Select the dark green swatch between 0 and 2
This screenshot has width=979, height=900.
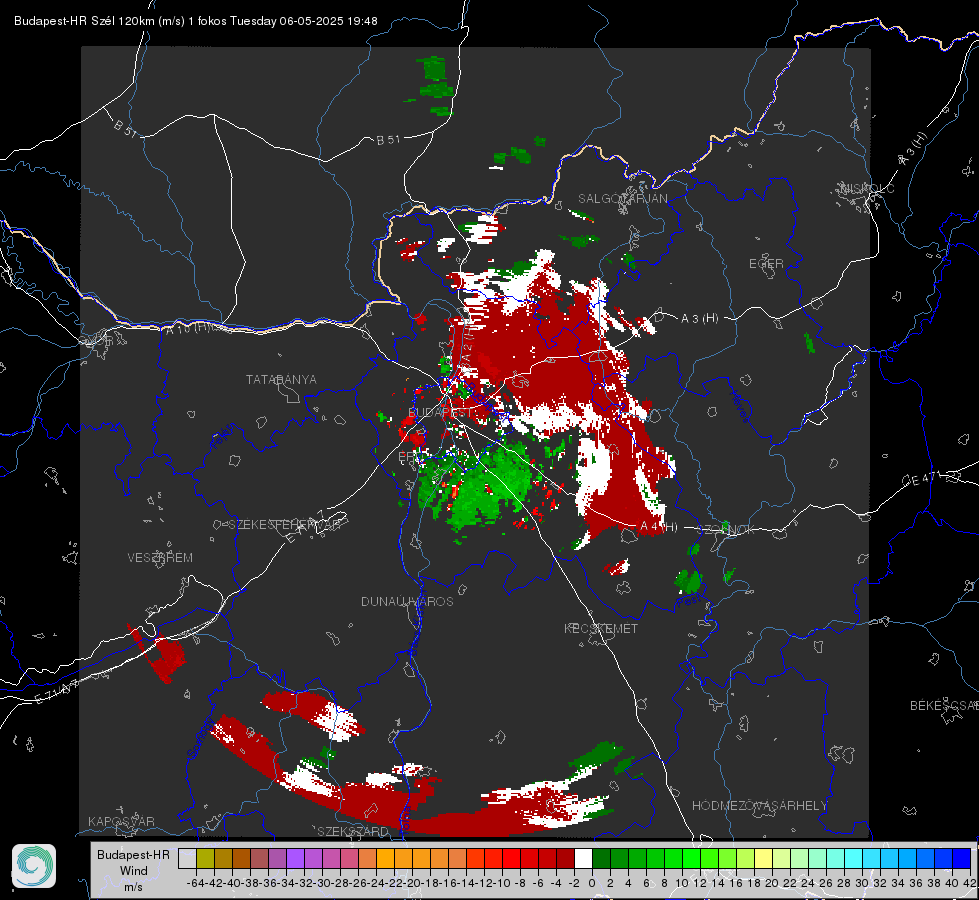(601, 858)
